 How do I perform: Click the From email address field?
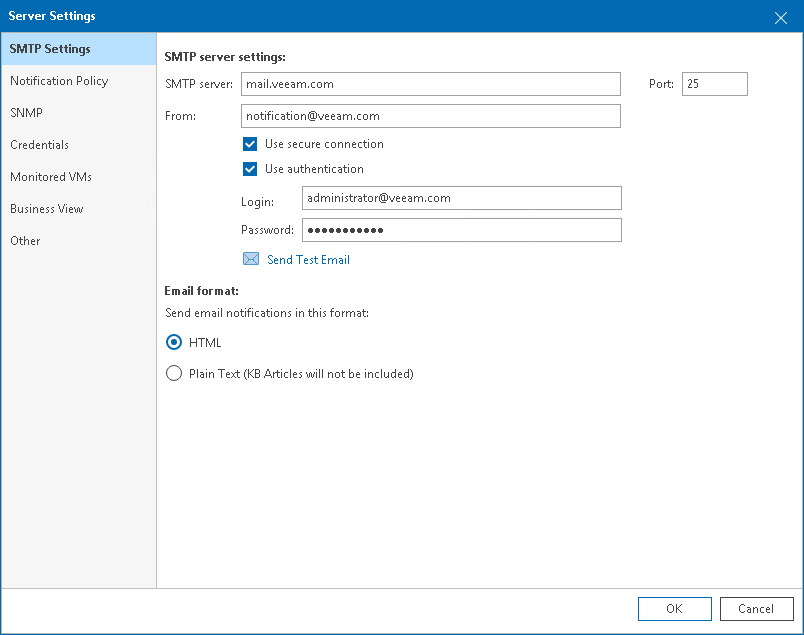tap(430, 116)
